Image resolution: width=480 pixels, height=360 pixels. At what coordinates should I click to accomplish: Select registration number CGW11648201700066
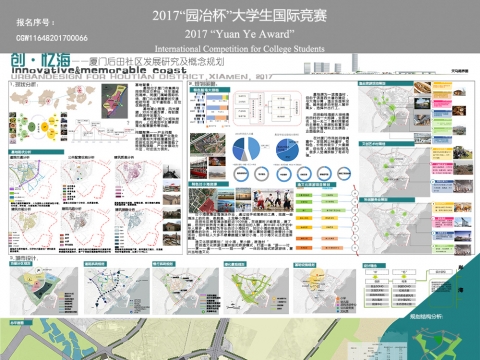click(52, 38)
